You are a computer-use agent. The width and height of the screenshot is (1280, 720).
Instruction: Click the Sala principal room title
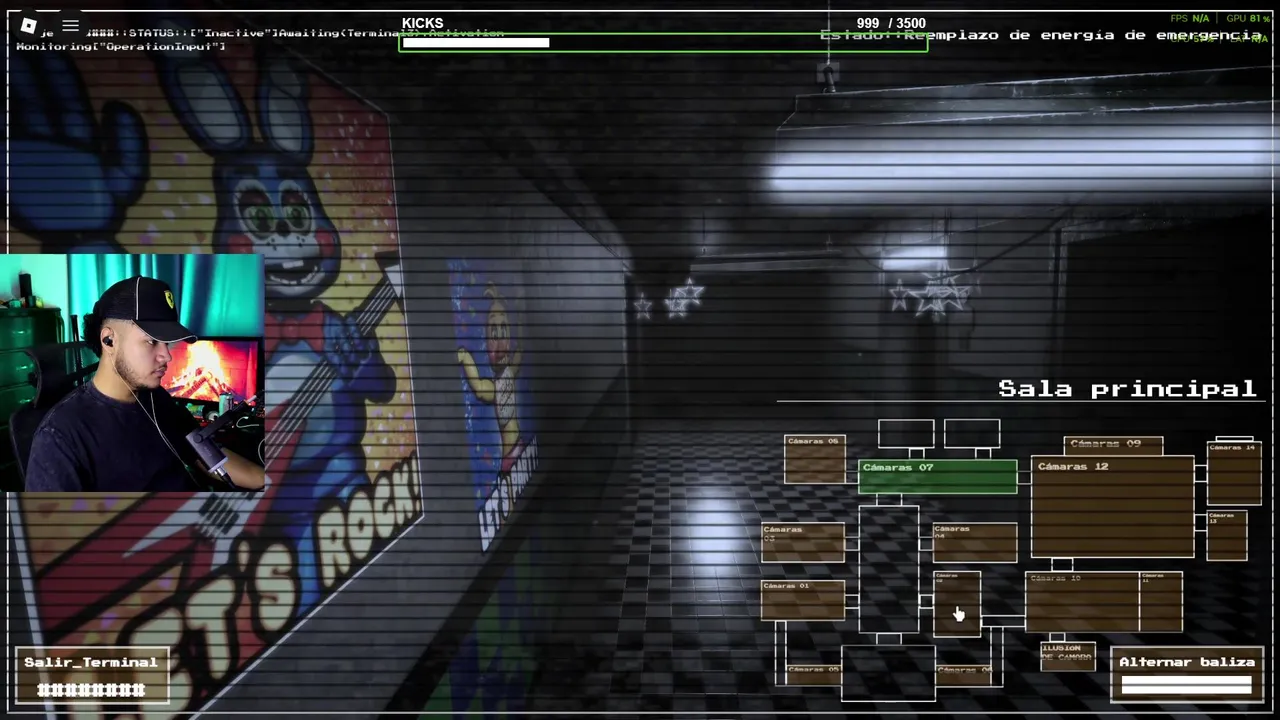pyautogui.click(x=1127, y=388)
